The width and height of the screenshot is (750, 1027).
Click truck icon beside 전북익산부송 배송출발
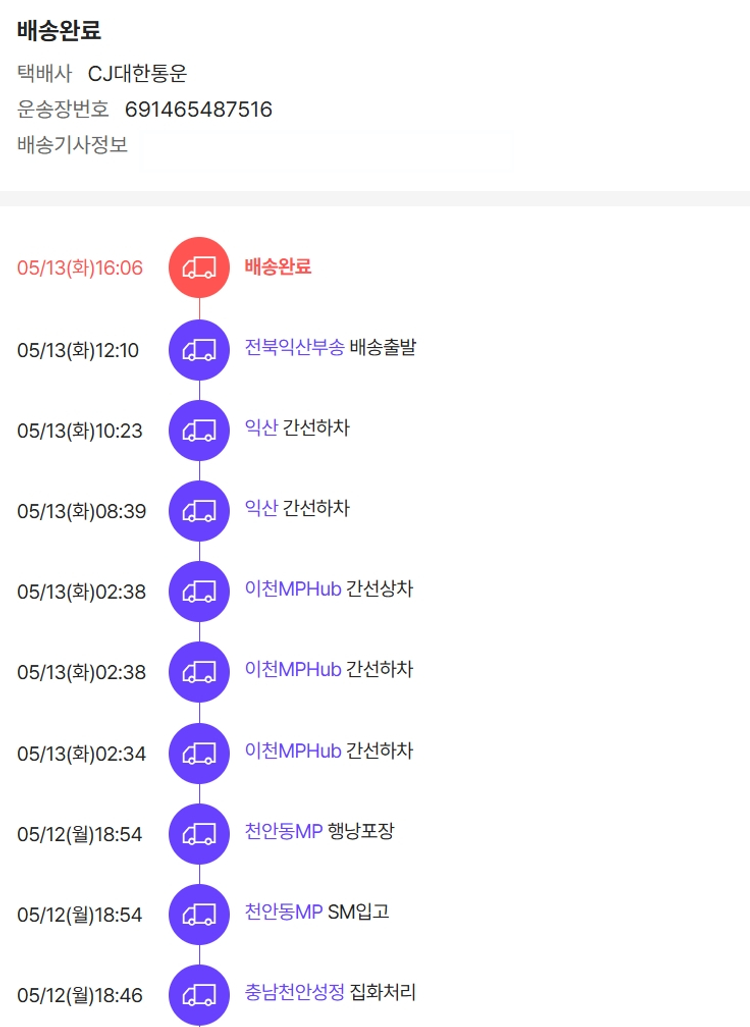199,349
